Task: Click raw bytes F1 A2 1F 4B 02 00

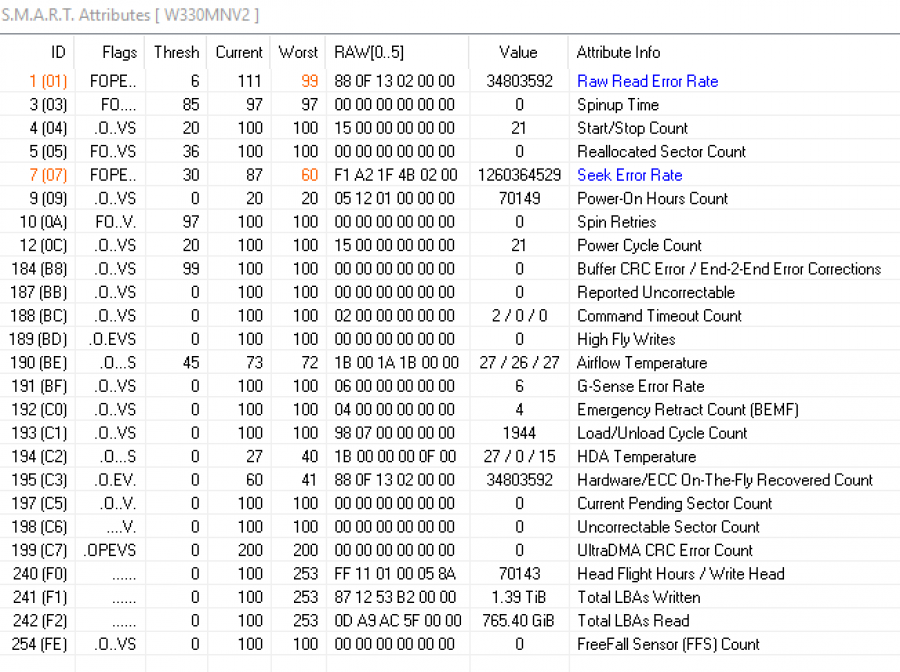Action: click(x=396, y=174)
